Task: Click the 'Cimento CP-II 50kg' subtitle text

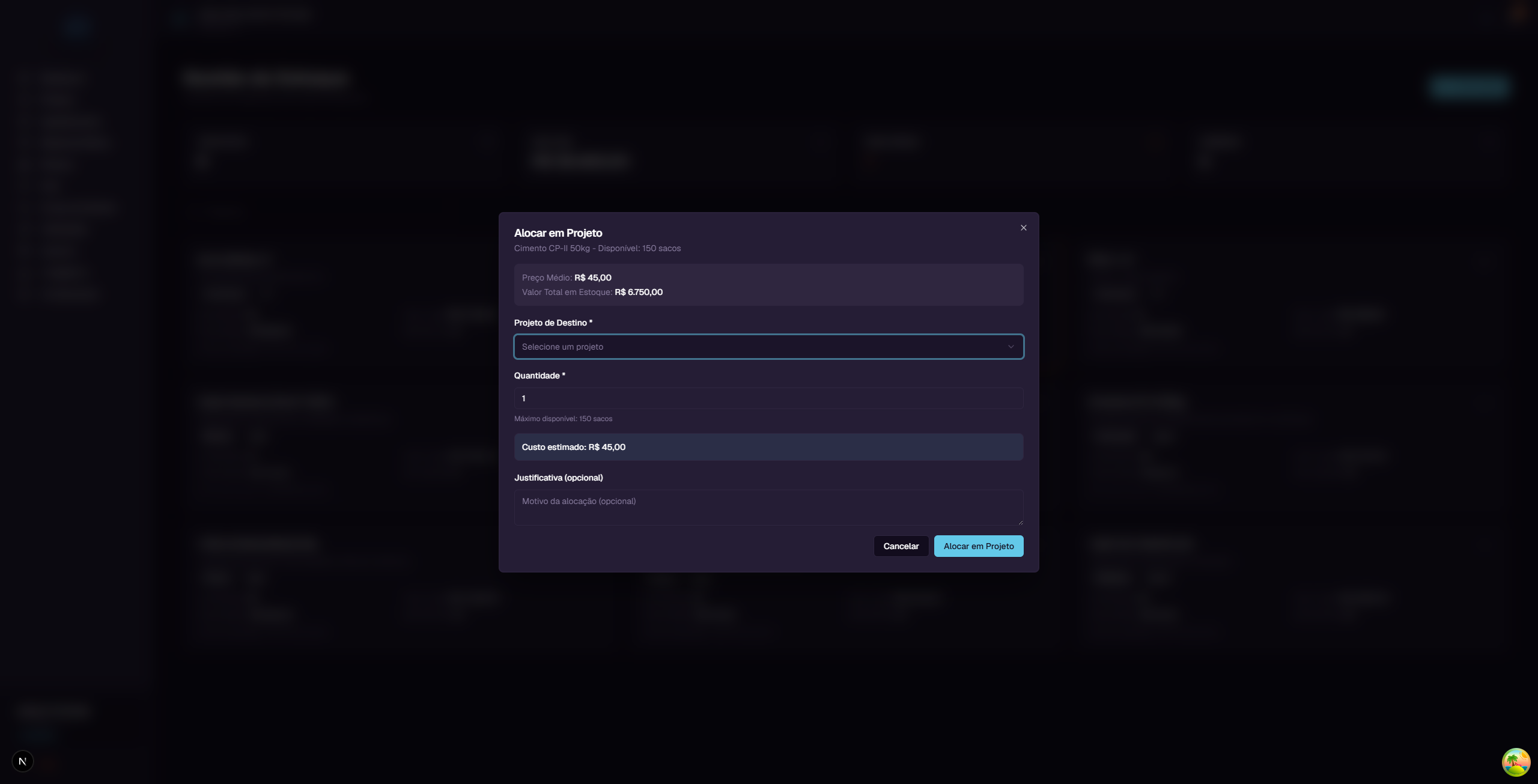Action: pos(597,248)
